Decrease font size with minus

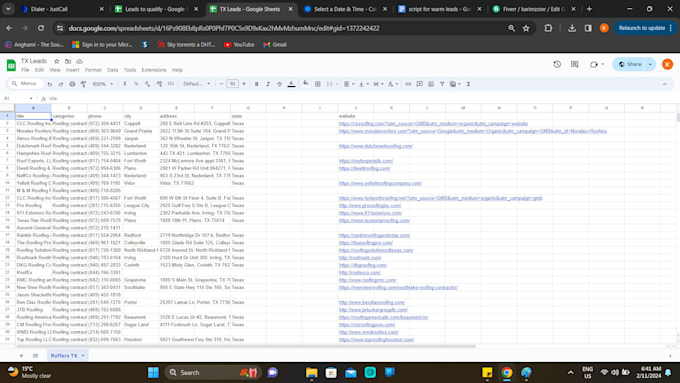[x=221, y=84]
